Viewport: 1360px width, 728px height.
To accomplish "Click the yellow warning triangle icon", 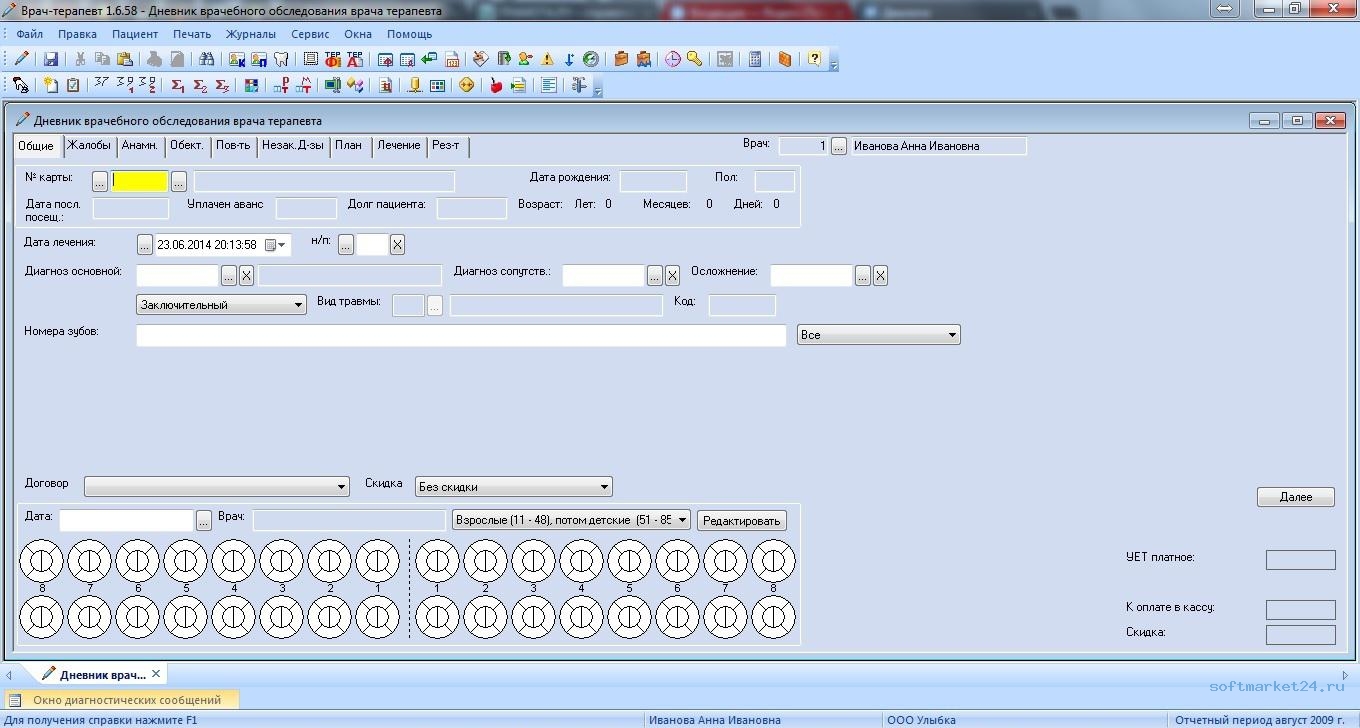I will [547, 59].
